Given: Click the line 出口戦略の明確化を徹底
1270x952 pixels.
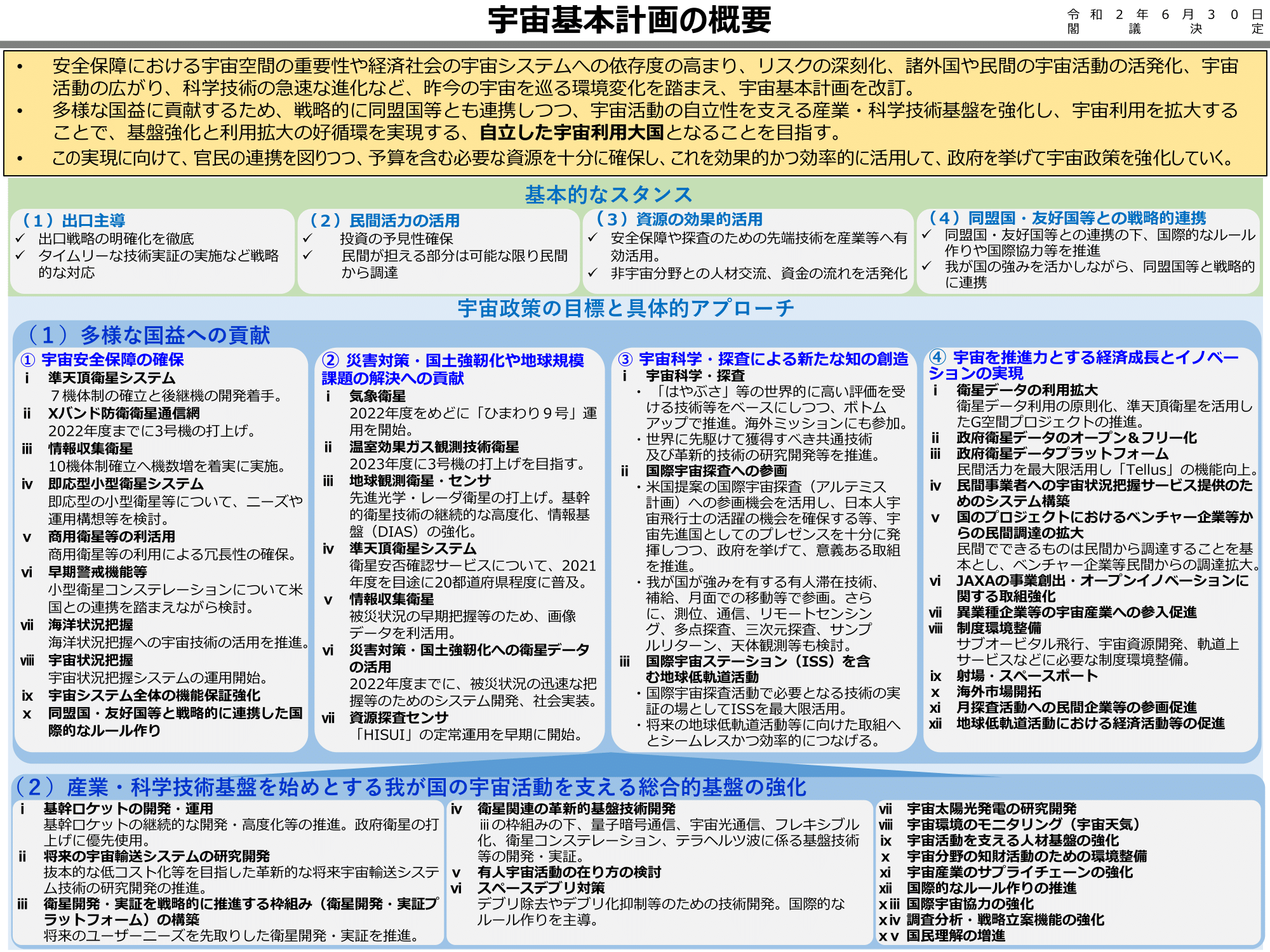Looking at the screenshot, I should [x=116, y=239].
